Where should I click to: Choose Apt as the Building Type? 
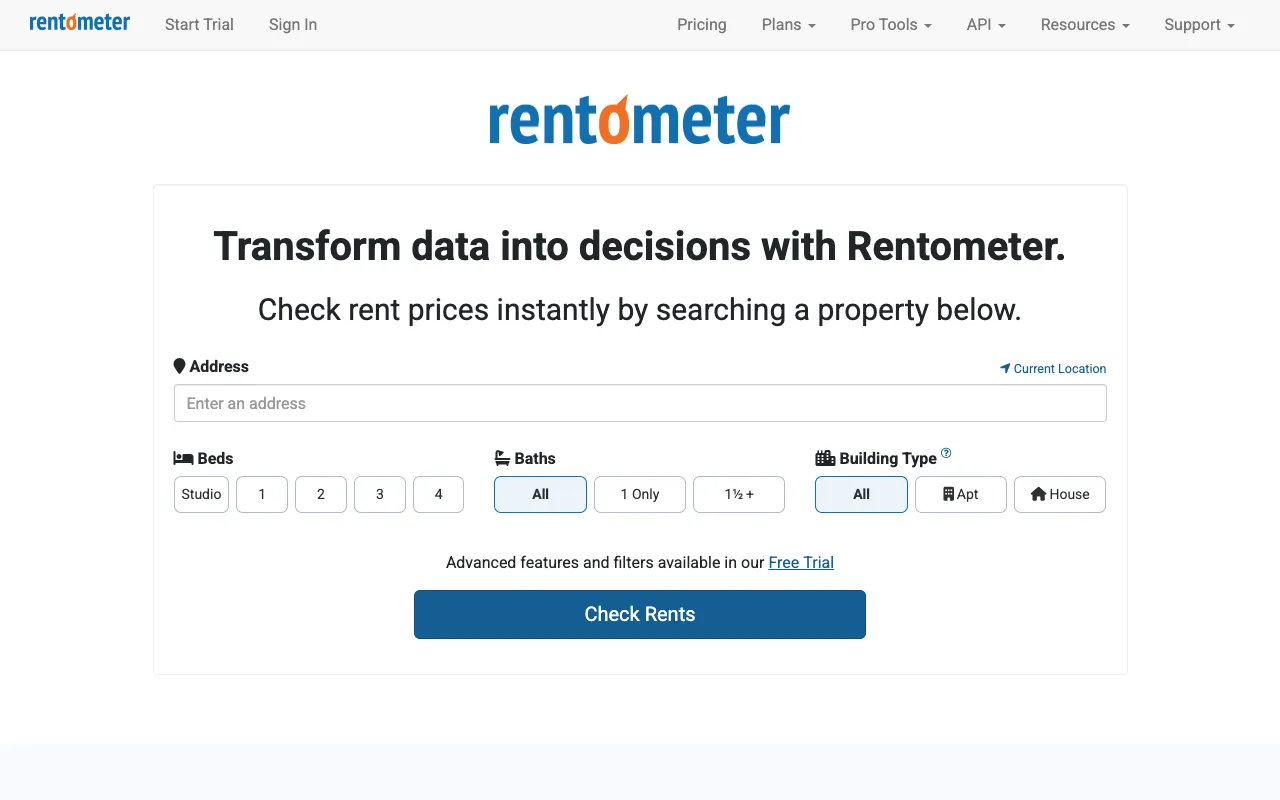click(960, 494)
